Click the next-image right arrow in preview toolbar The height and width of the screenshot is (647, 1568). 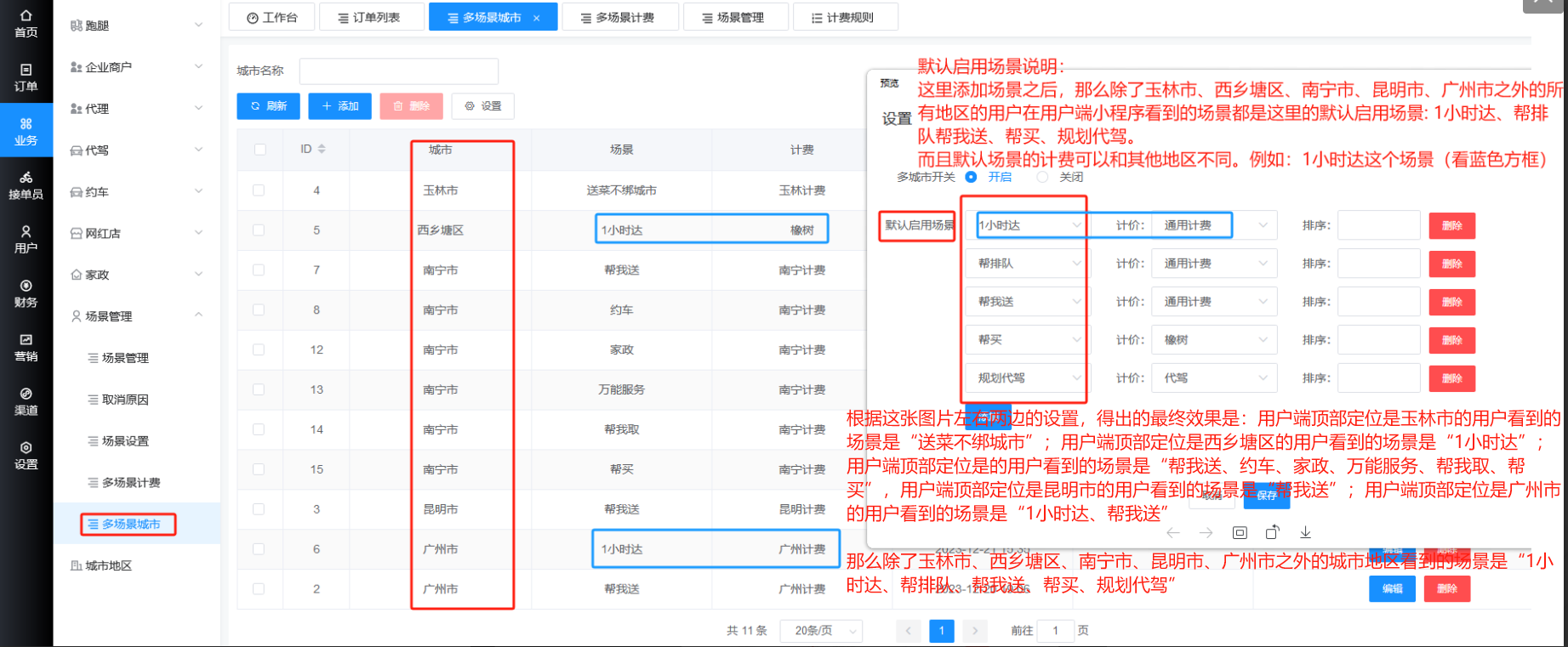(x=1206, y=533)
